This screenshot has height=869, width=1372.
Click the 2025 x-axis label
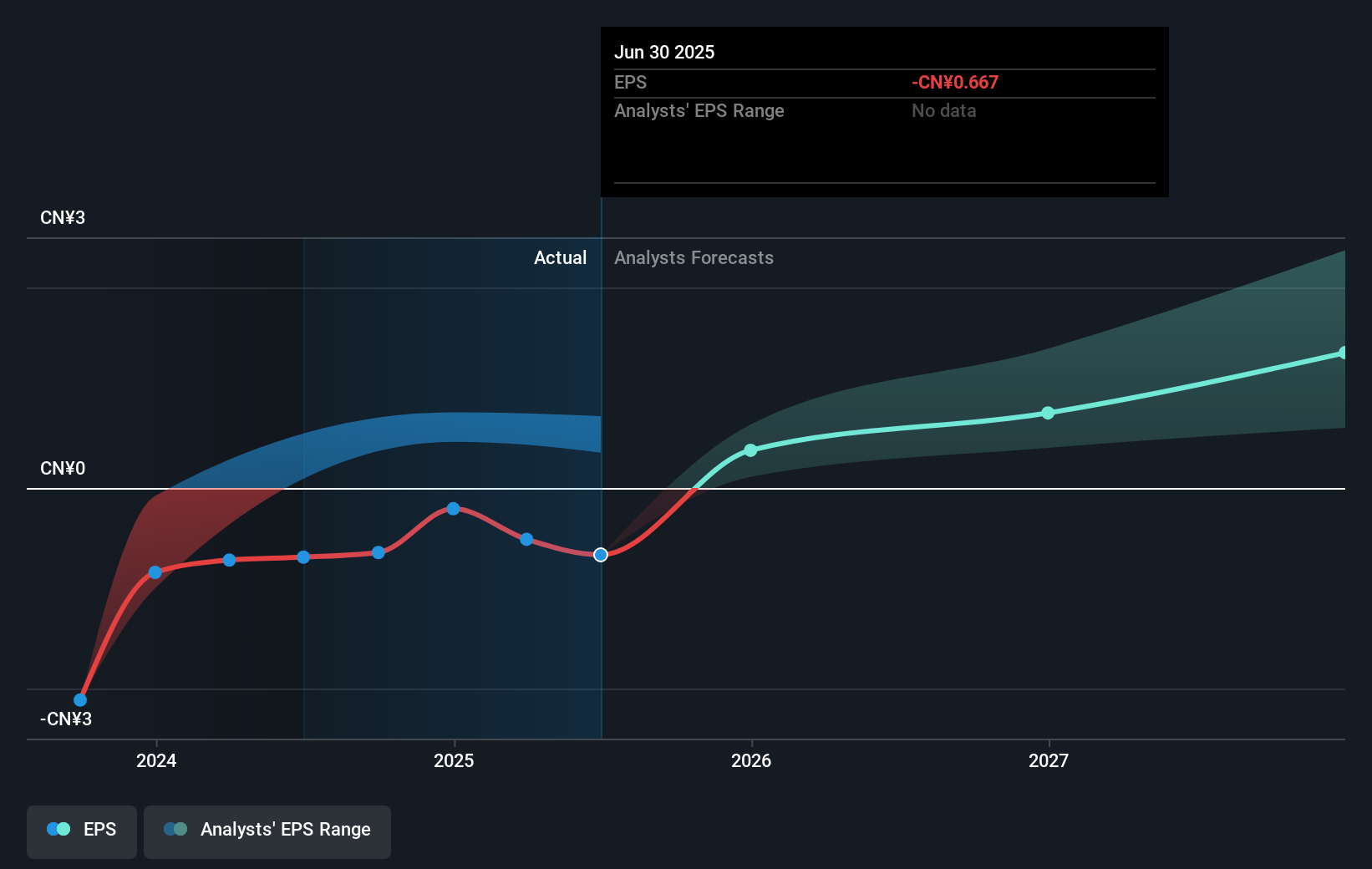pyautogui.click(x=454, y=760)
